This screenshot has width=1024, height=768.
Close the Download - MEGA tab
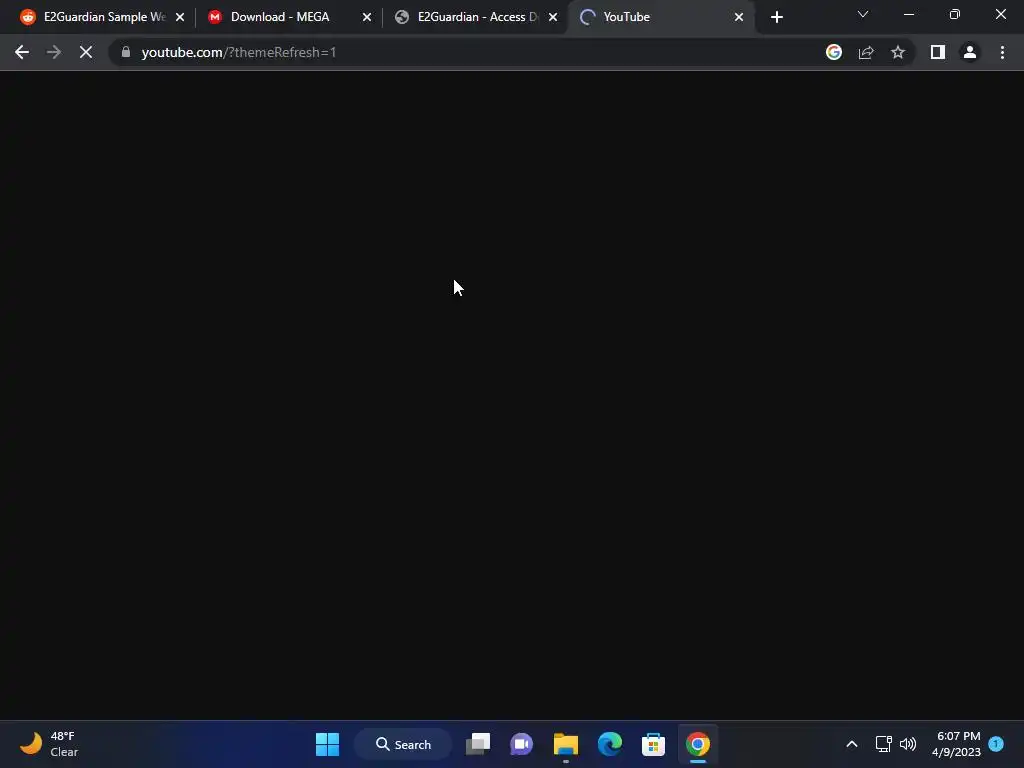(366, 17)
